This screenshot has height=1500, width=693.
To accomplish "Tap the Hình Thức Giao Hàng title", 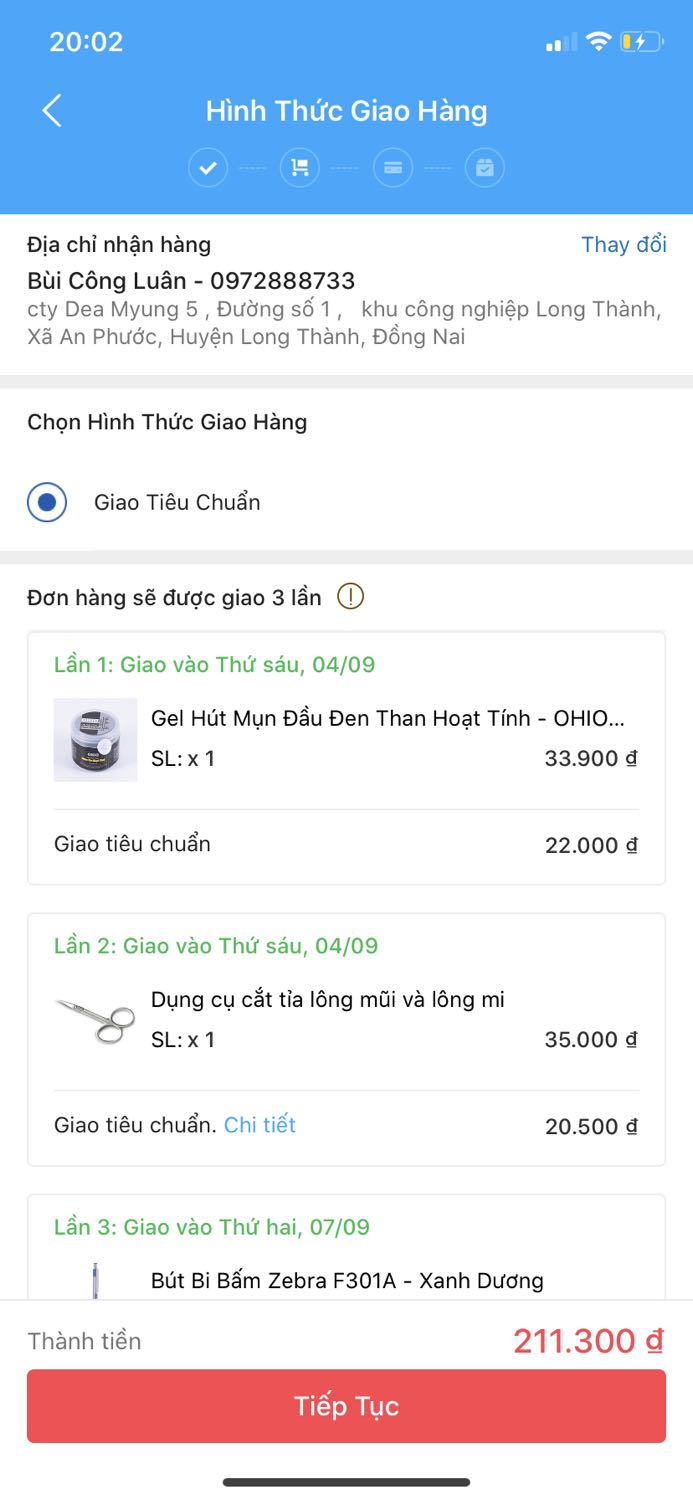I will 346,110.
